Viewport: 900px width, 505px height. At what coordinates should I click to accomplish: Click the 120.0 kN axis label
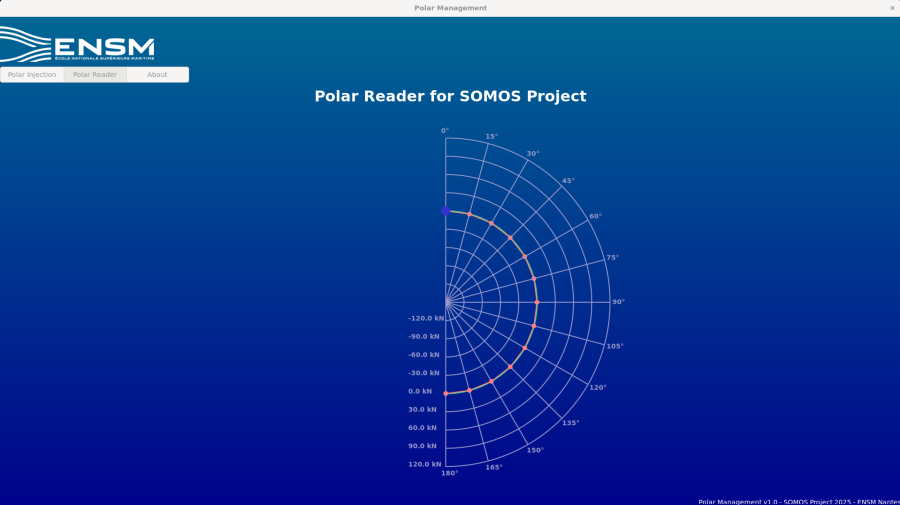(424, 464)
